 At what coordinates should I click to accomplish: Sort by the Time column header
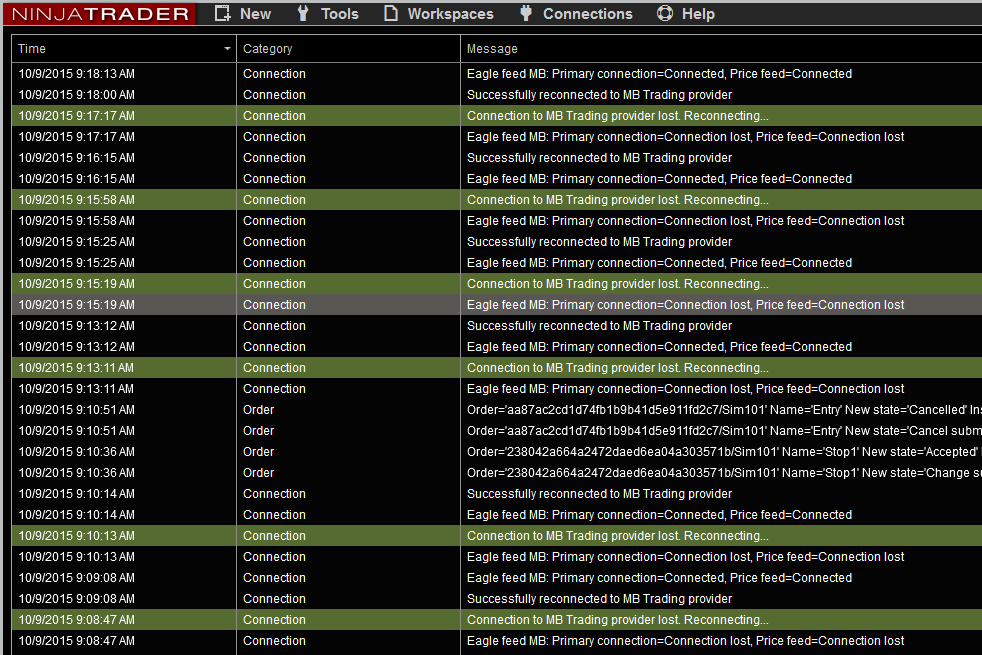pyautogui.click(x=123, y=49)
